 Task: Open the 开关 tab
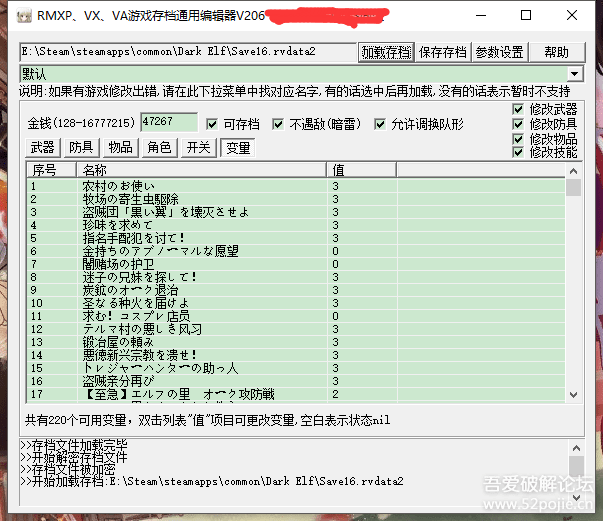(x=198, y=147)
